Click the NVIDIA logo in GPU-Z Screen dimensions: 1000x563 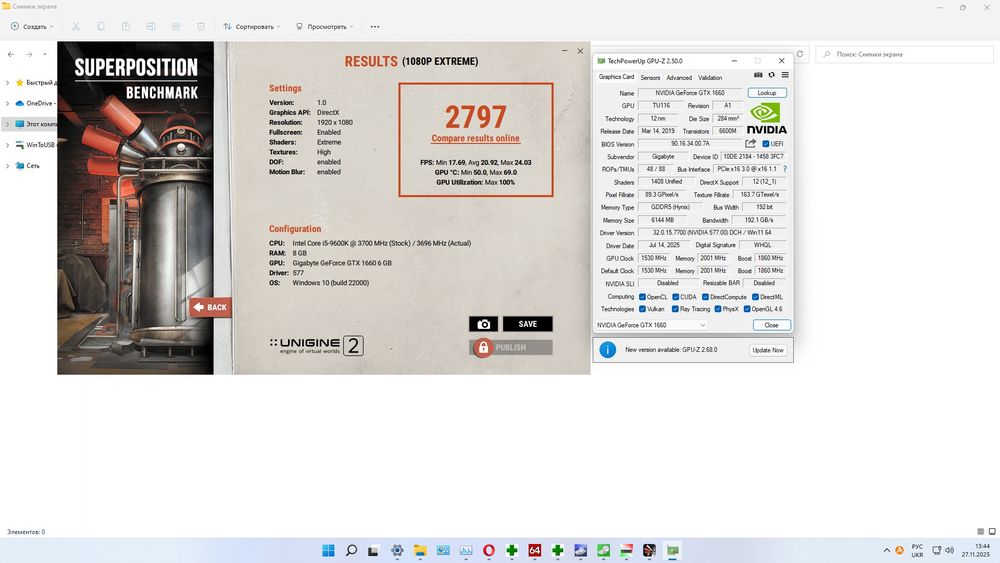pos(767,119)
